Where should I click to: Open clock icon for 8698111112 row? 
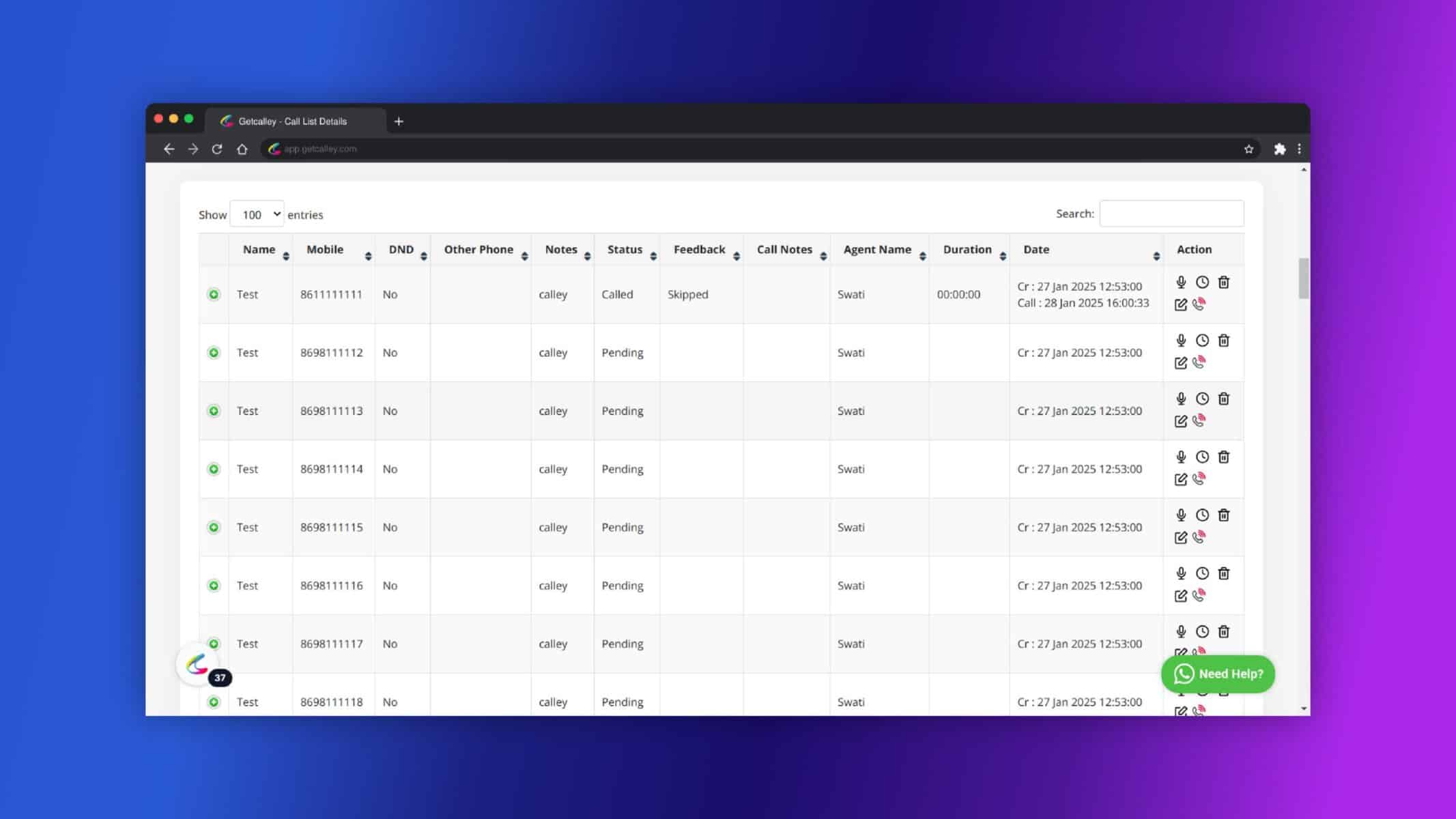(x=1202, y=340)
